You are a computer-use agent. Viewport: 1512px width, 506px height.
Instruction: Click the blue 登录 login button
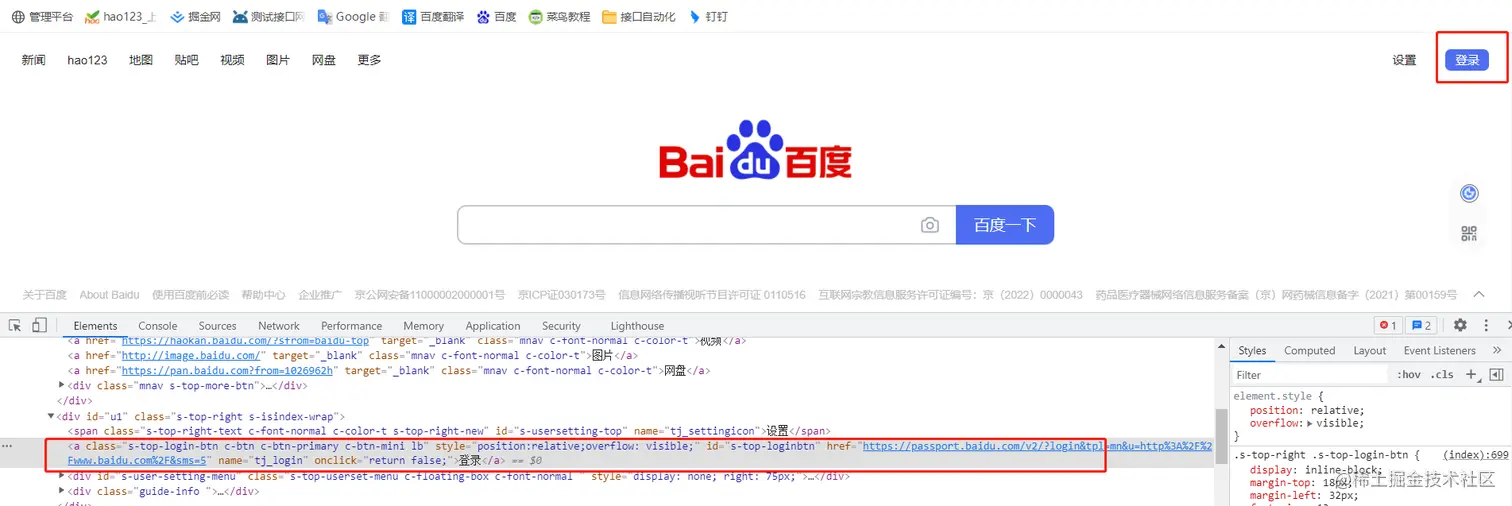(x=1467, y=60)
